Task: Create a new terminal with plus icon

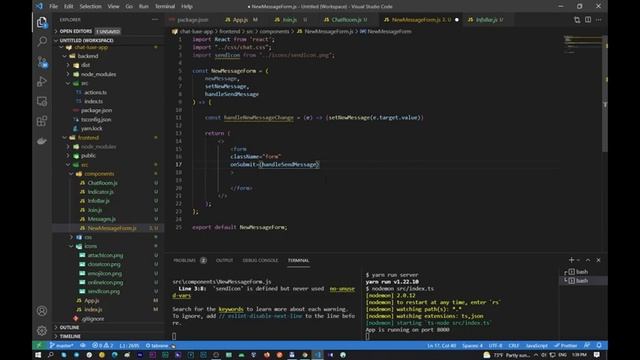Action: (571, 260)
